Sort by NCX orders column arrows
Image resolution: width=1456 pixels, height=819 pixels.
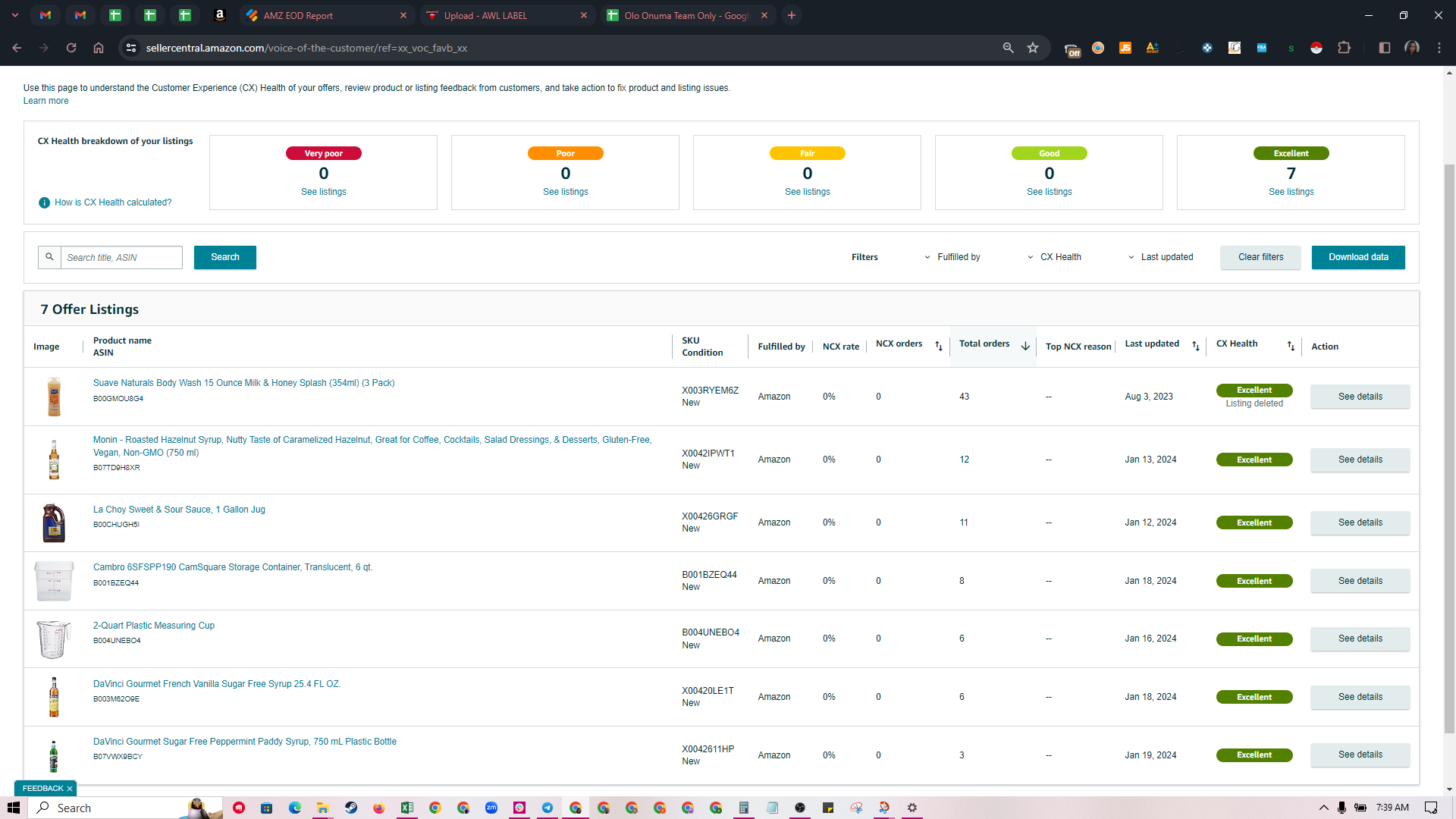tap(939, 346)
